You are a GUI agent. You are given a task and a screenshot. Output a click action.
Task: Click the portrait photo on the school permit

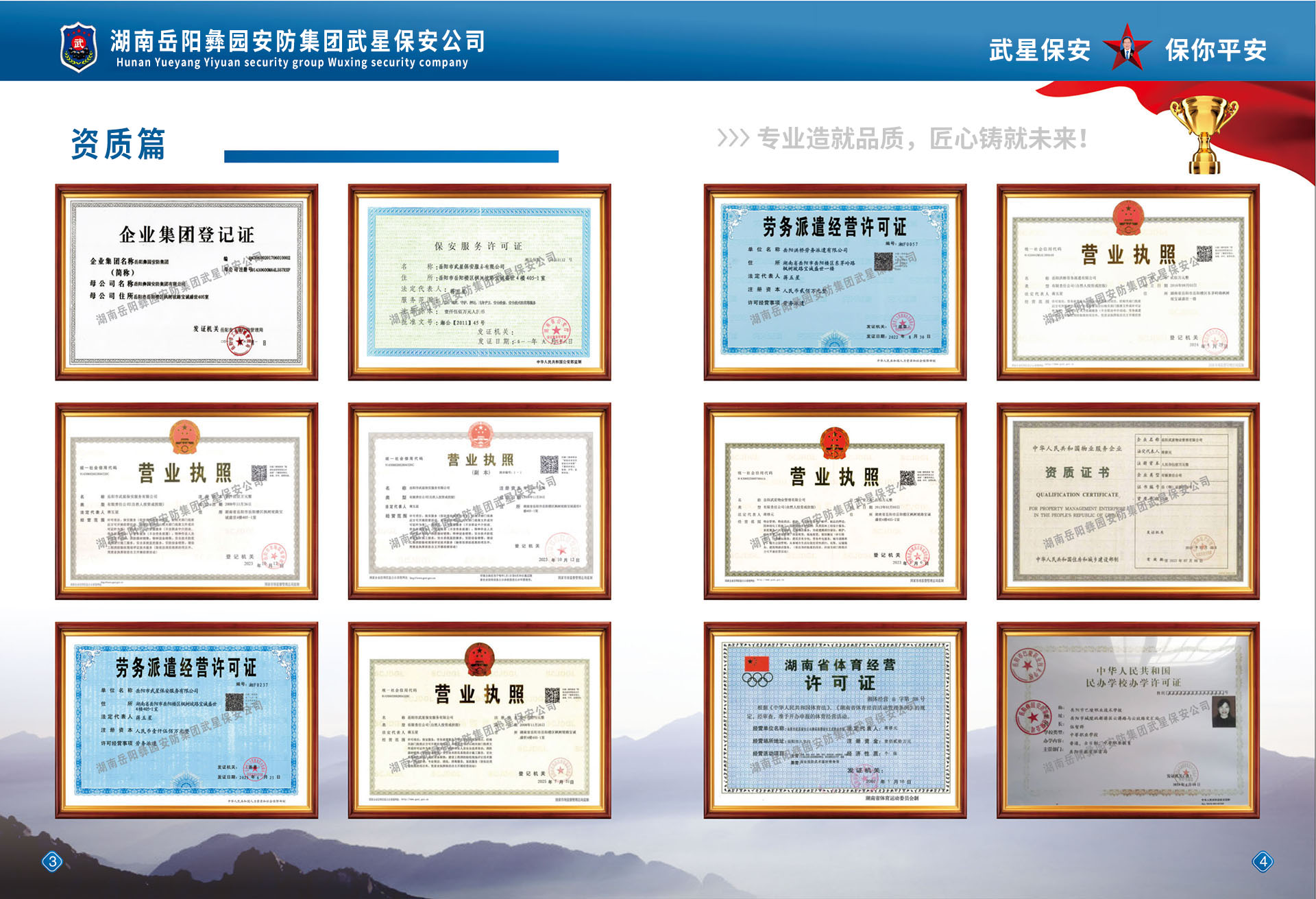(x=1222, y=712)
